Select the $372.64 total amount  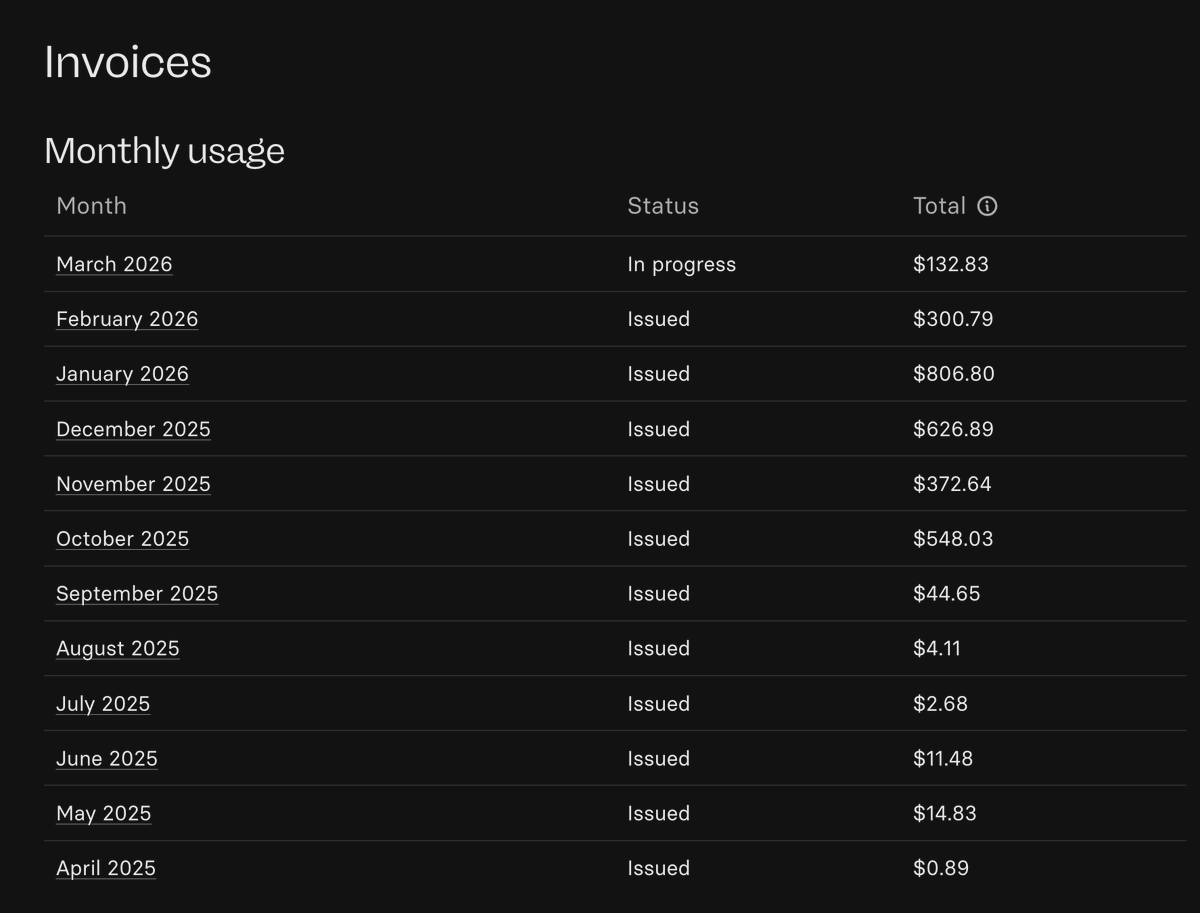(x=952, y=484)
